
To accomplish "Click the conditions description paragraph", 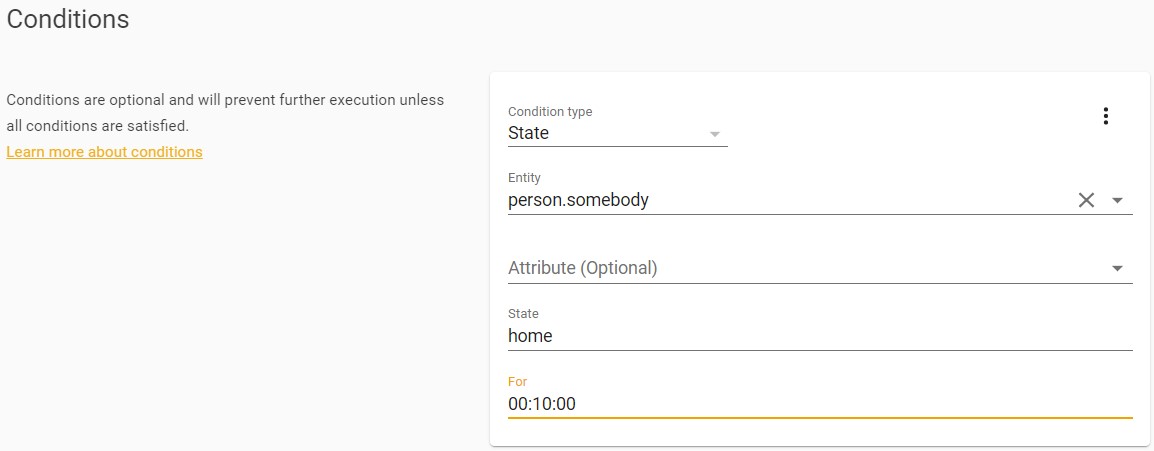I will 225,113.
